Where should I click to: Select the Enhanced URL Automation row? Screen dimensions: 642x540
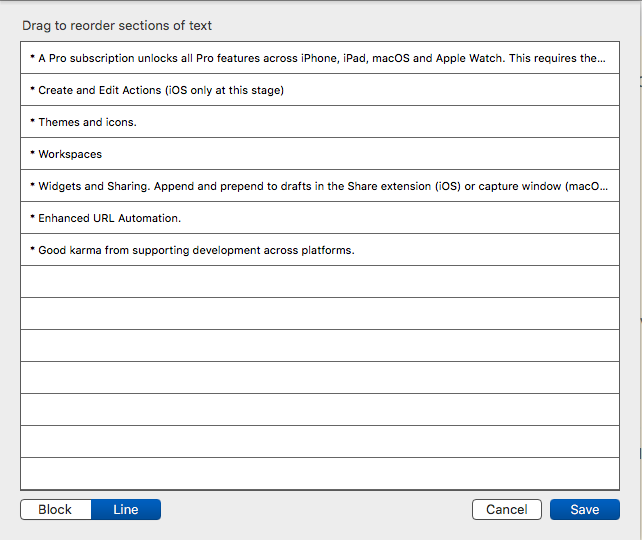pos(320,218)
